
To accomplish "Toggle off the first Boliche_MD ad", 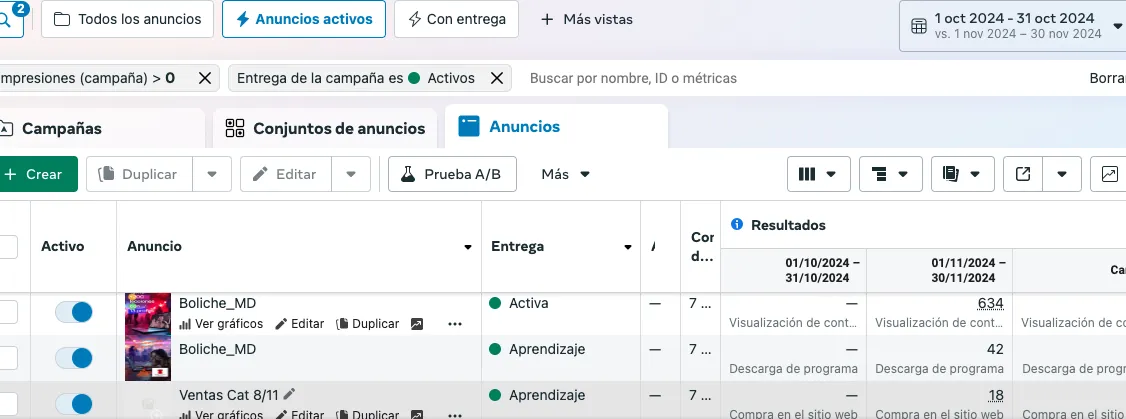I will [73, 312].
